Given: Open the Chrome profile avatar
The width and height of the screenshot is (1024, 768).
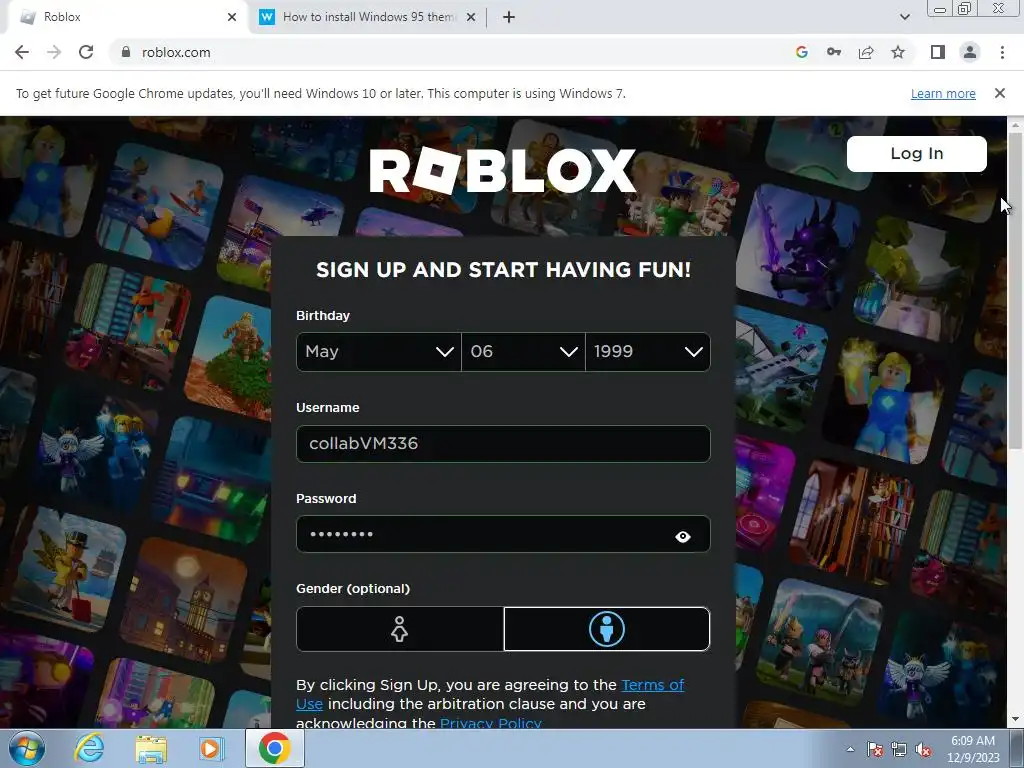Looking at the screenshot, I should click(970, 52).
